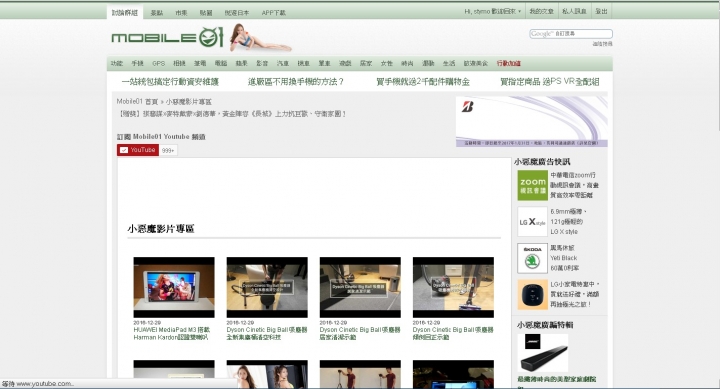The height and width of the screenshot is (389, 720).
Task: Open the 買指定商品送PS VR promo link
Action: point(550,82)
